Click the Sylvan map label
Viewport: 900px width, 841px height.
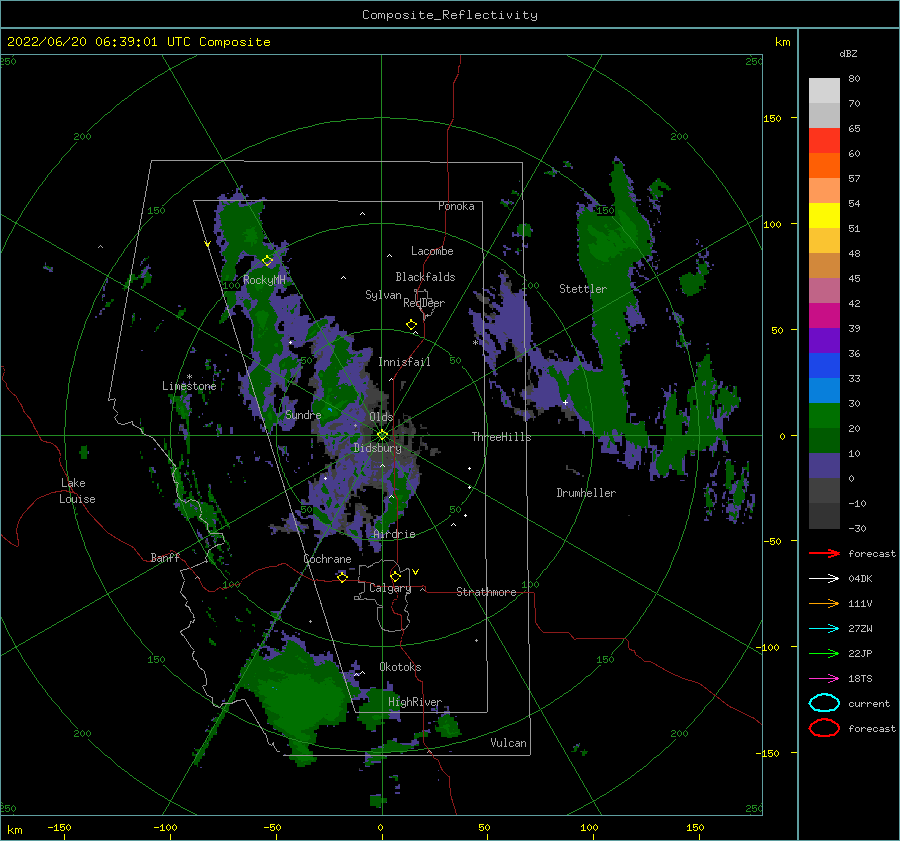tap(383, 295)
